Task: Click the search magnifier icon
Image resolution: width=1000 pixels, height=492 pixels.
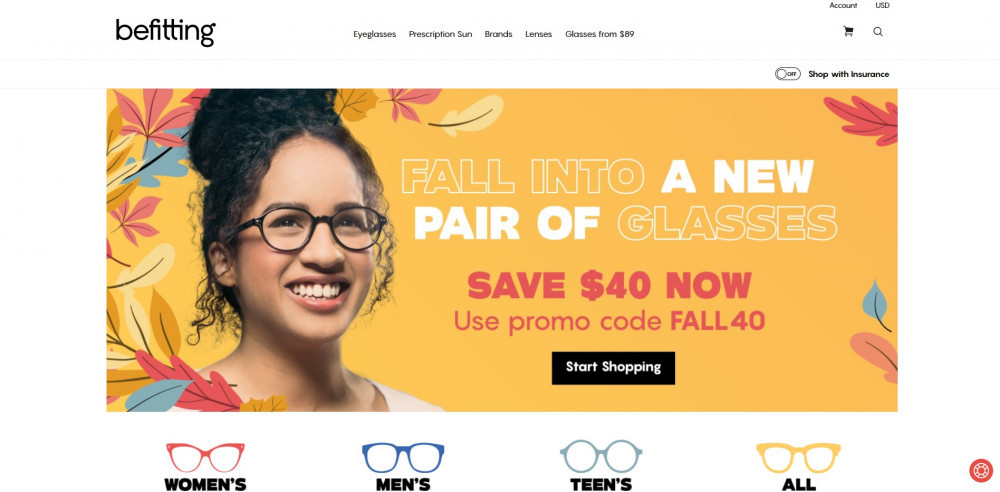Action: point(878,31)
